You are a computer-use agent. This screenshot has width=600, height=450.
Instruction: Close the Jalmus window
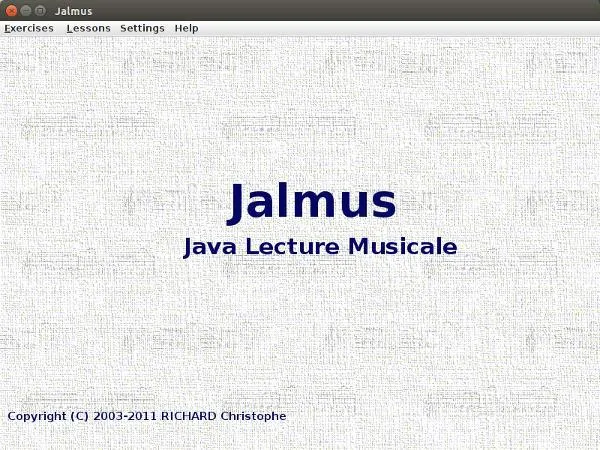[x=11, y=11]
